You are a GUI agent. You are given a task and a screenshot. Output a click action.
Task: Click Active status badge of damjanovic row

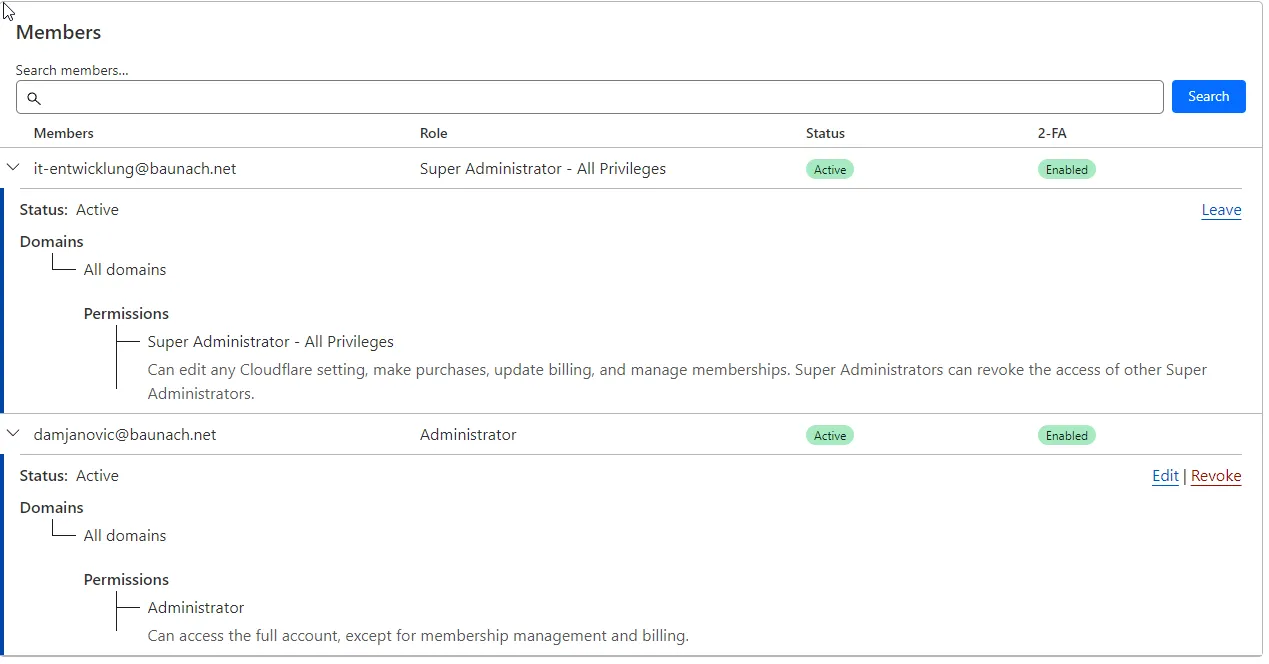[x=830, y=436]
